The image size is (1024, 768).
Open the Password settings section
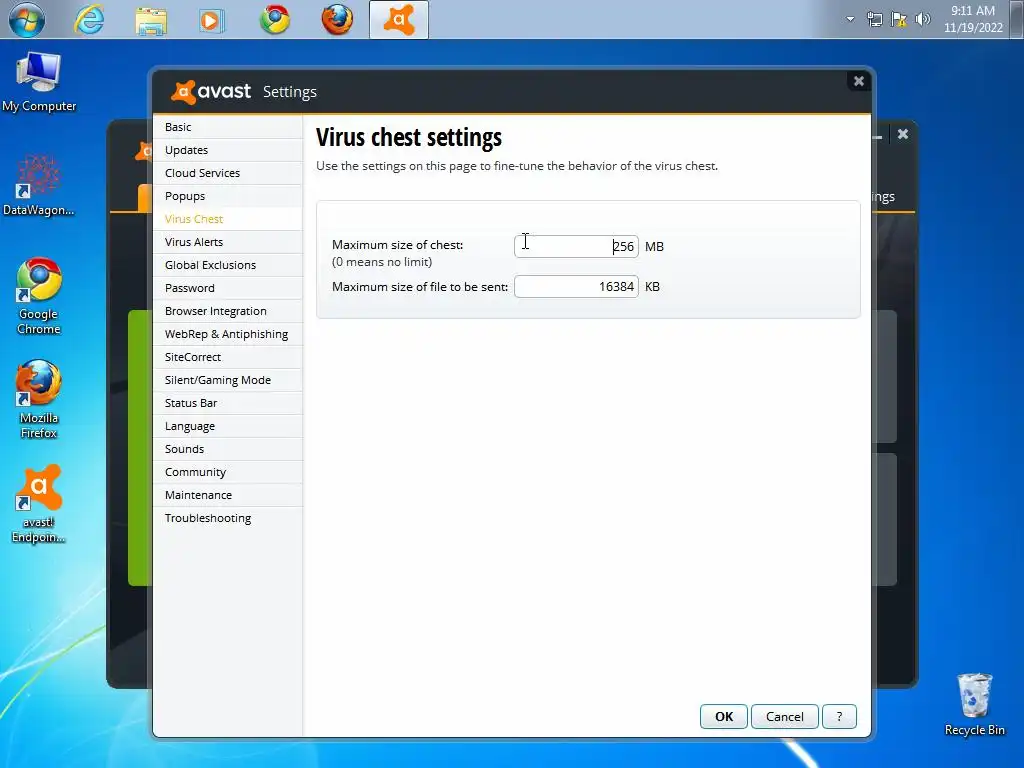[x=227, y=288]
